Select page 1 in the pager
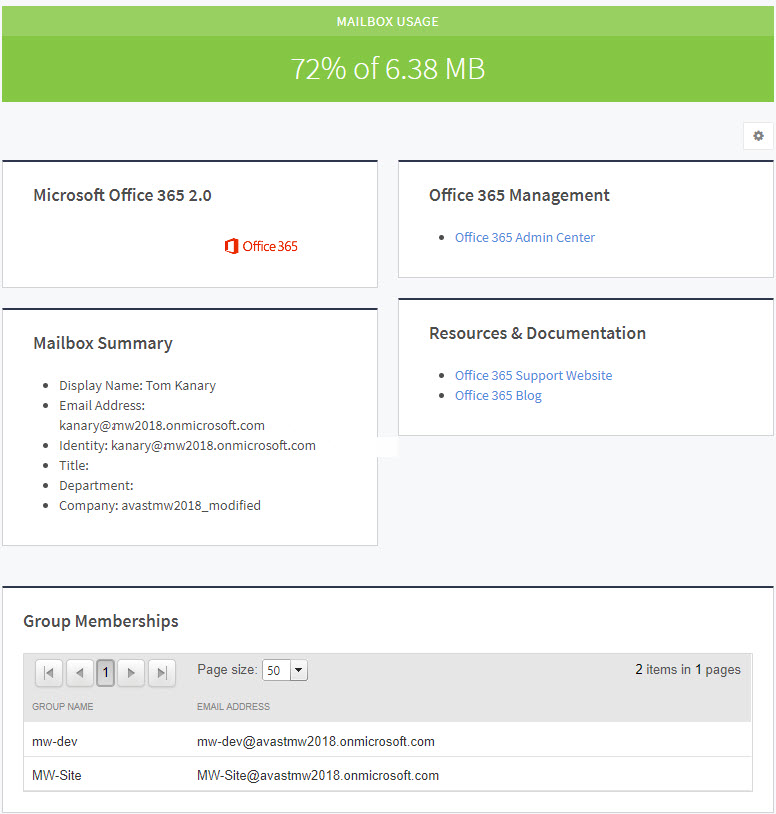The image size is (776, 814). click(105, 673)
